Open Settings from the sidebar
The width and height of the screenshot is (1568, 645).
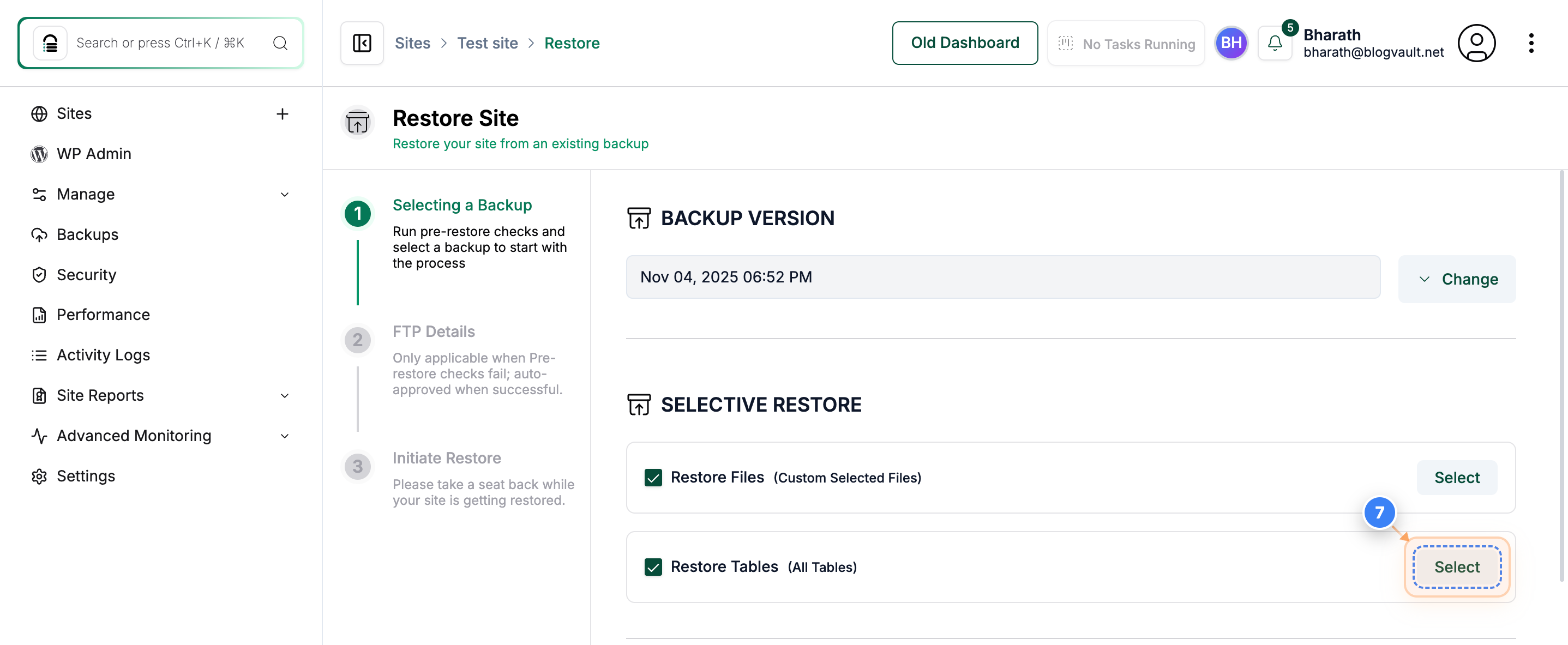coord(86,476)
